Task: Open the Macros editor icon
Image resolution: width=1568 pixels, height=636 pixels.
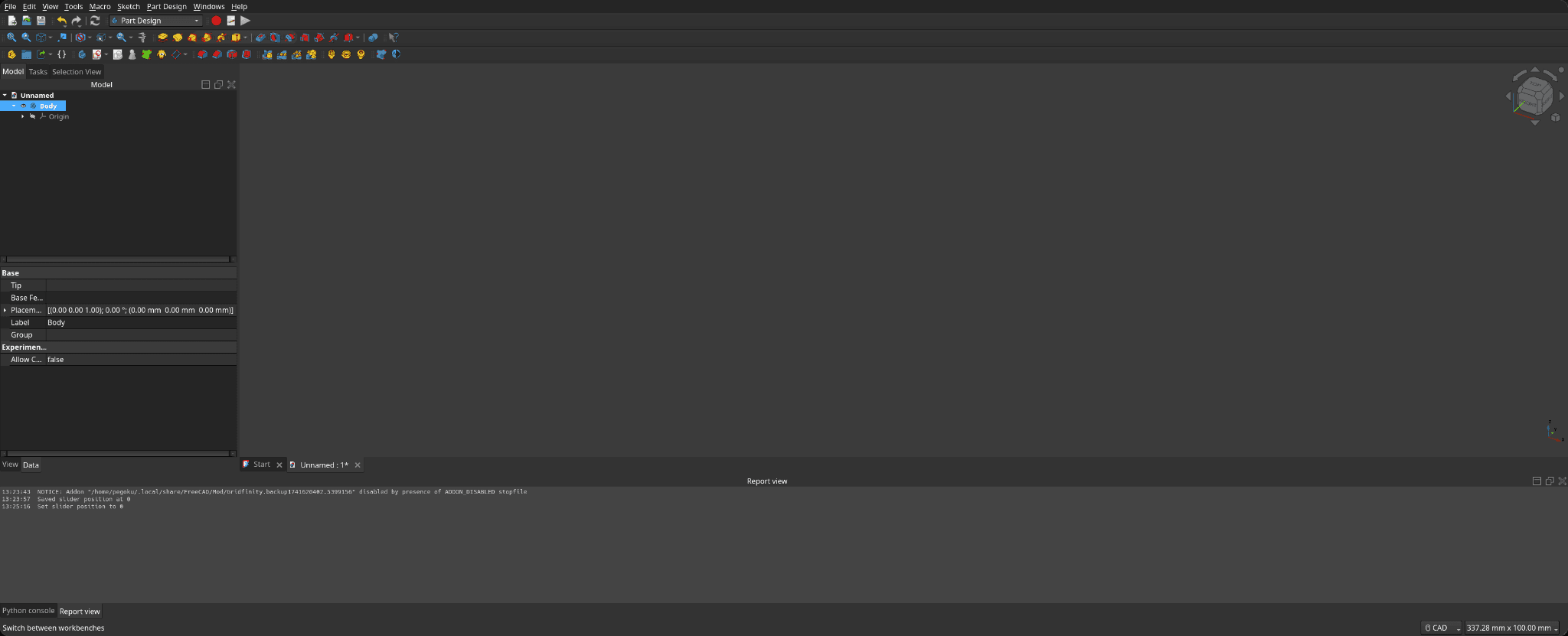Action: click(x=230, y=21)
